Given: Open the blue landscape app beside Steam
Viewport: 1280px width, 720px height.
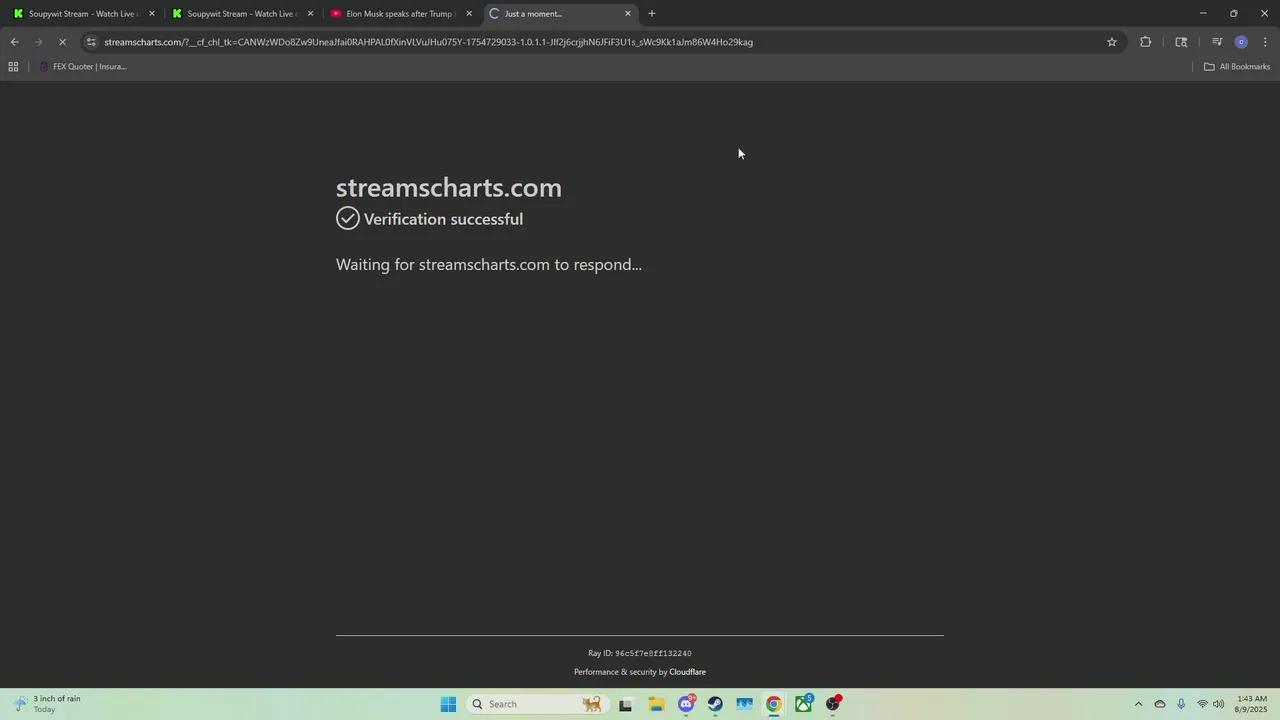Looking at the screenshot, I should pos(744,704).
